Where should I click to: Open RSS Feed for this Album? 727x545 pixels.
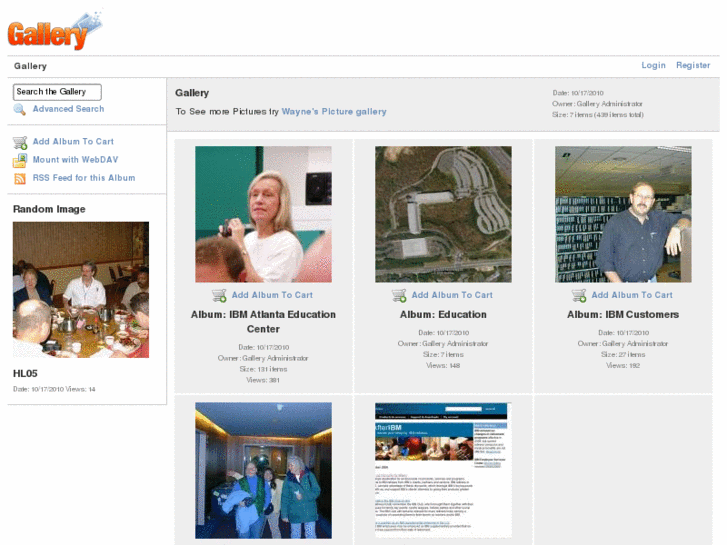84,178
